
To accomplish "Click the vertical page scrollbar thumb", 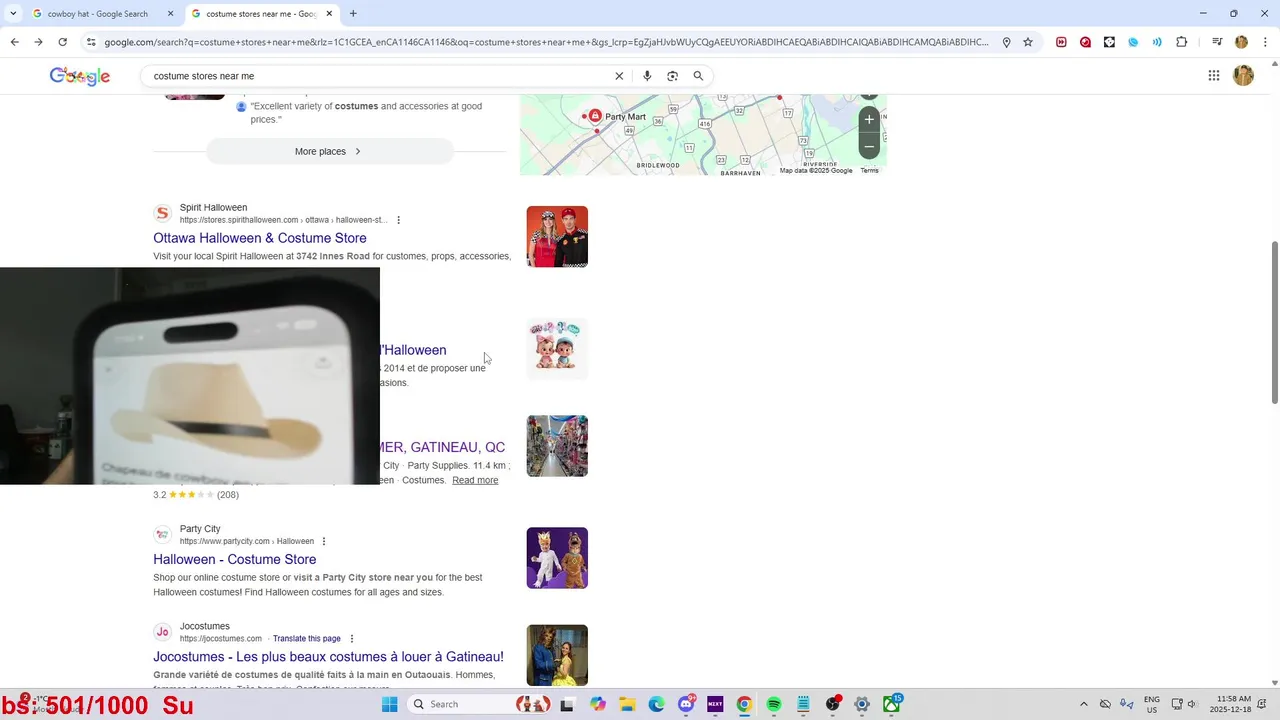I will (x=1274, y=323).
